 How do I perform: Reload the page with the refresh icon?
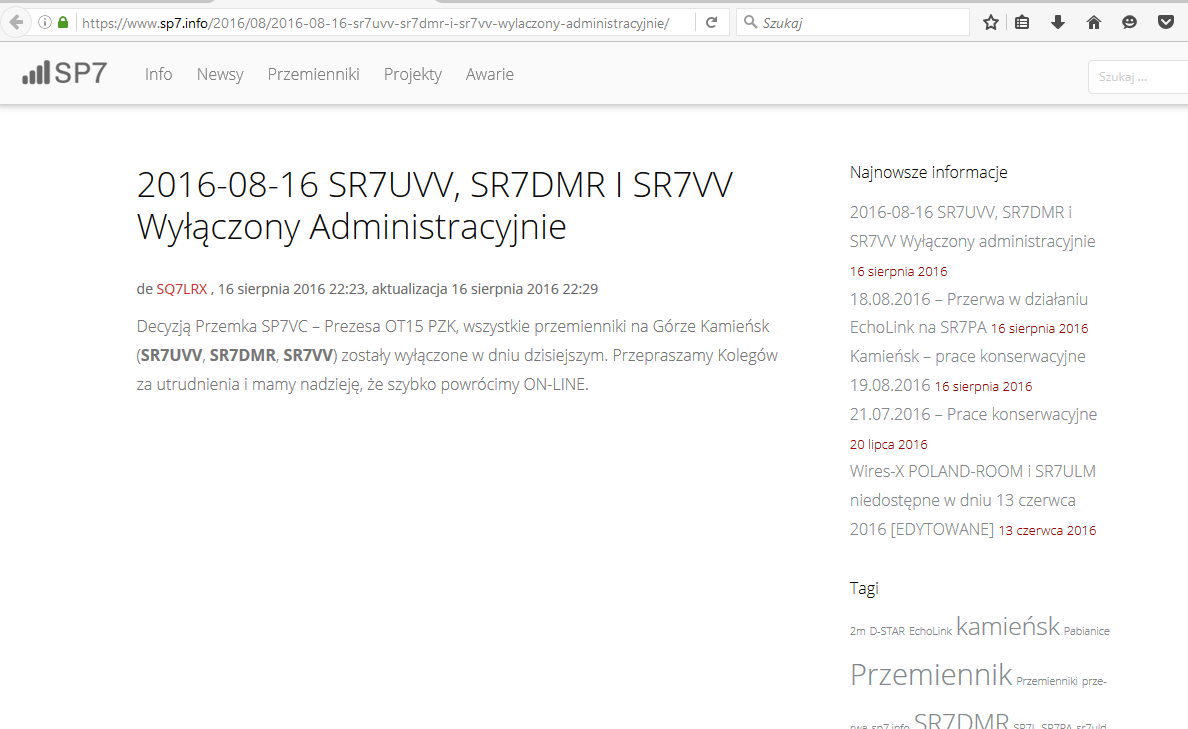(x=711, y=22)
